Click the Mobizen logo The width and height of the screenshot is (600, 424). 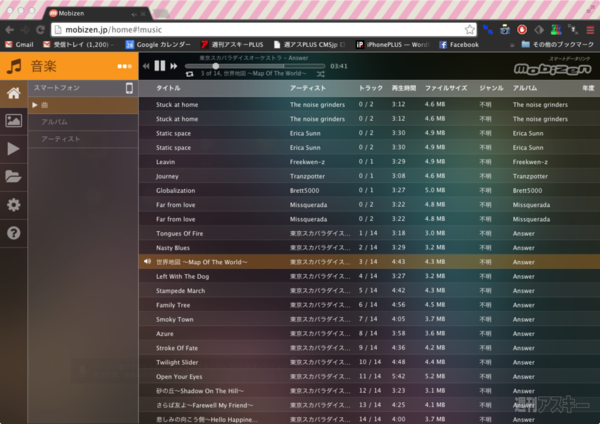coord(553,69)
